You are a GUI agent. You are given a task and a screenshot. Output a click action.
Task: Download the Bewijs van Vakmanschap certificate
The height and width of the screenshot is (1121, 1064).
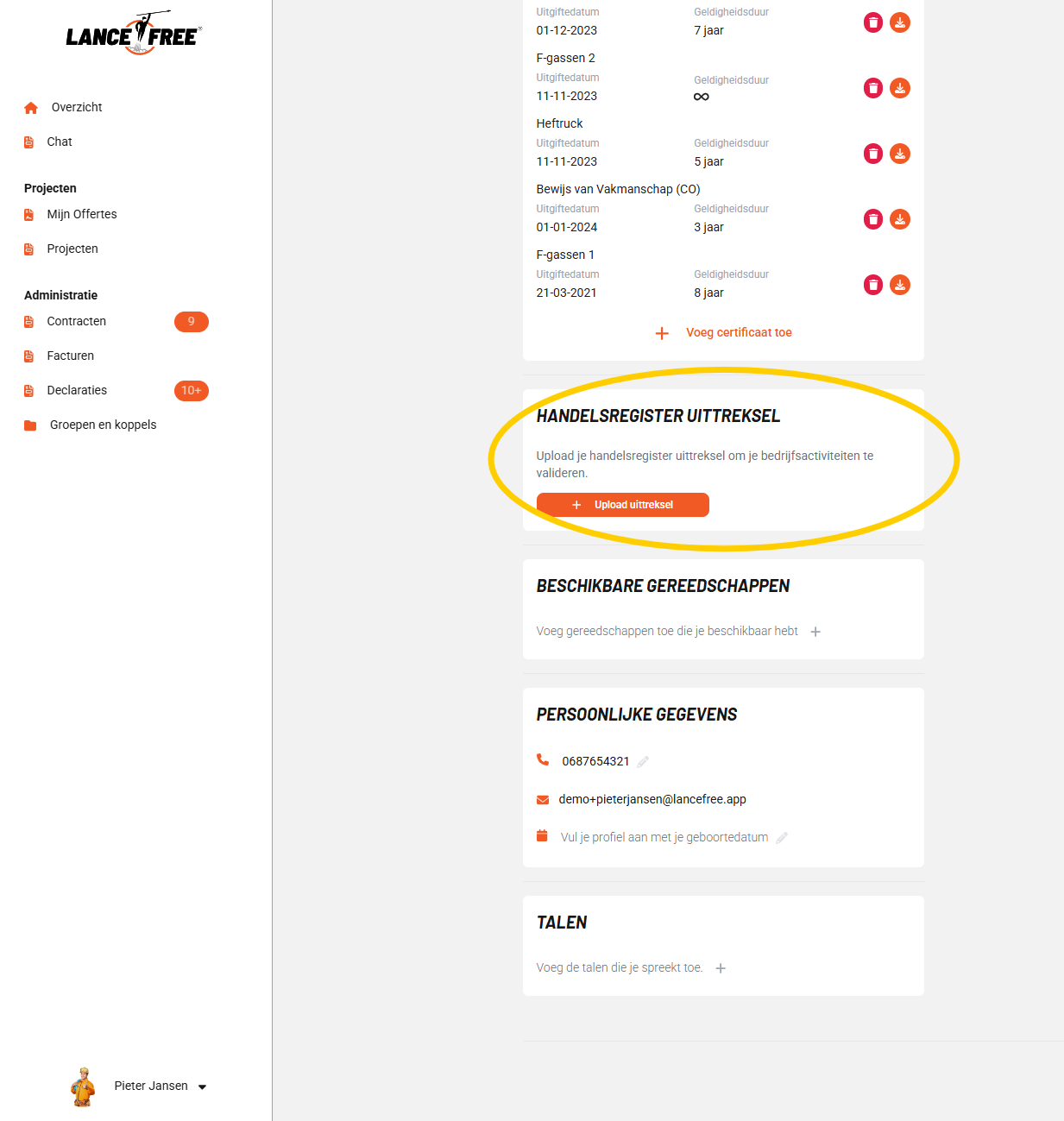coord(899,219)
